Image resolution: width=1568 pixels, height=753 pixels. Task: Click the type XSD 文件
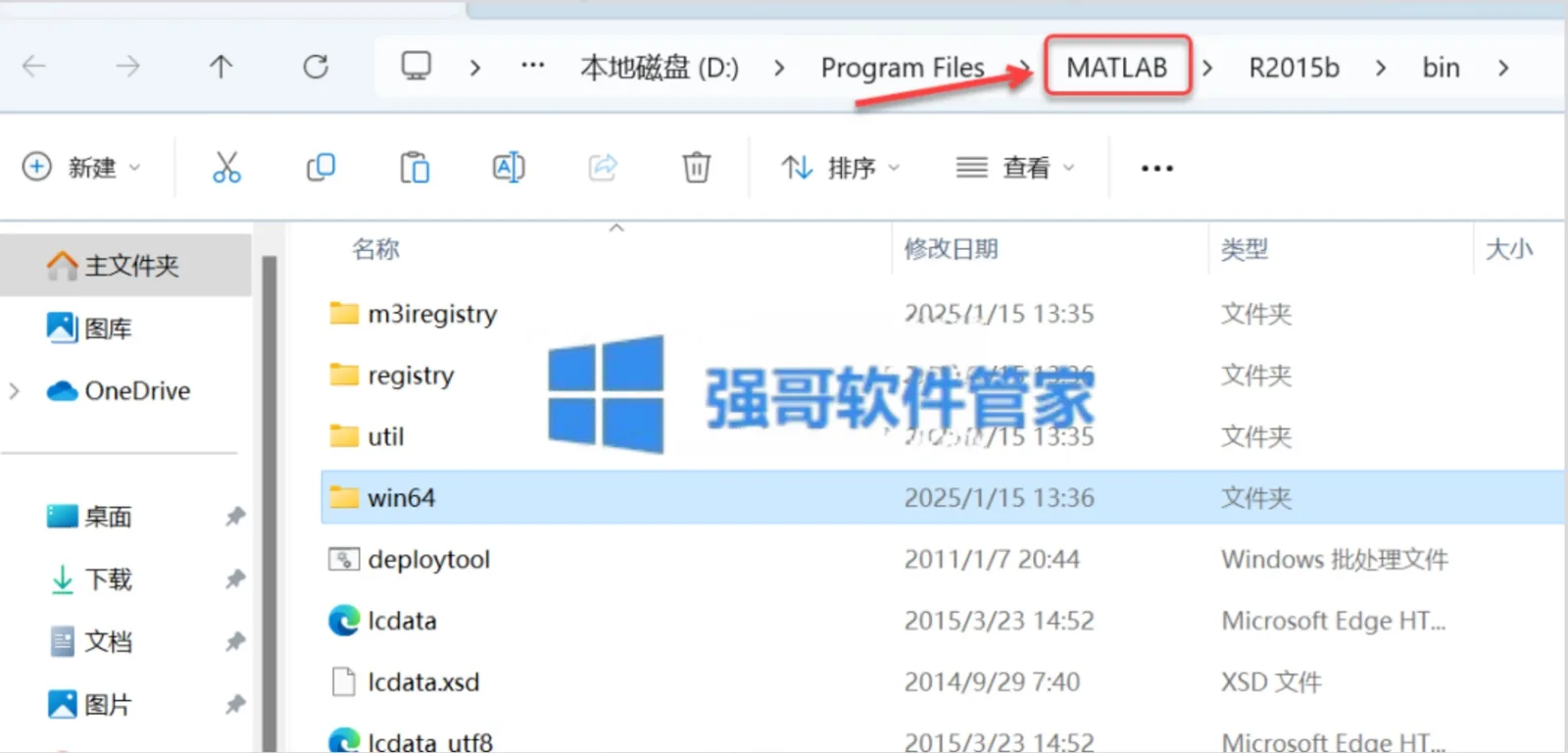pyautogui.click(x=1271, y=682)
